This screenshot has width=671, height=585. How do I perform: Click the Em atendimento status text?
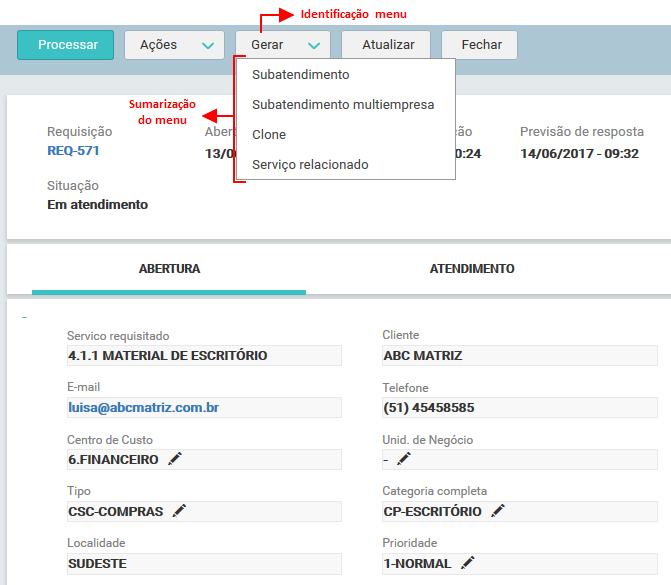pos(98,205)
